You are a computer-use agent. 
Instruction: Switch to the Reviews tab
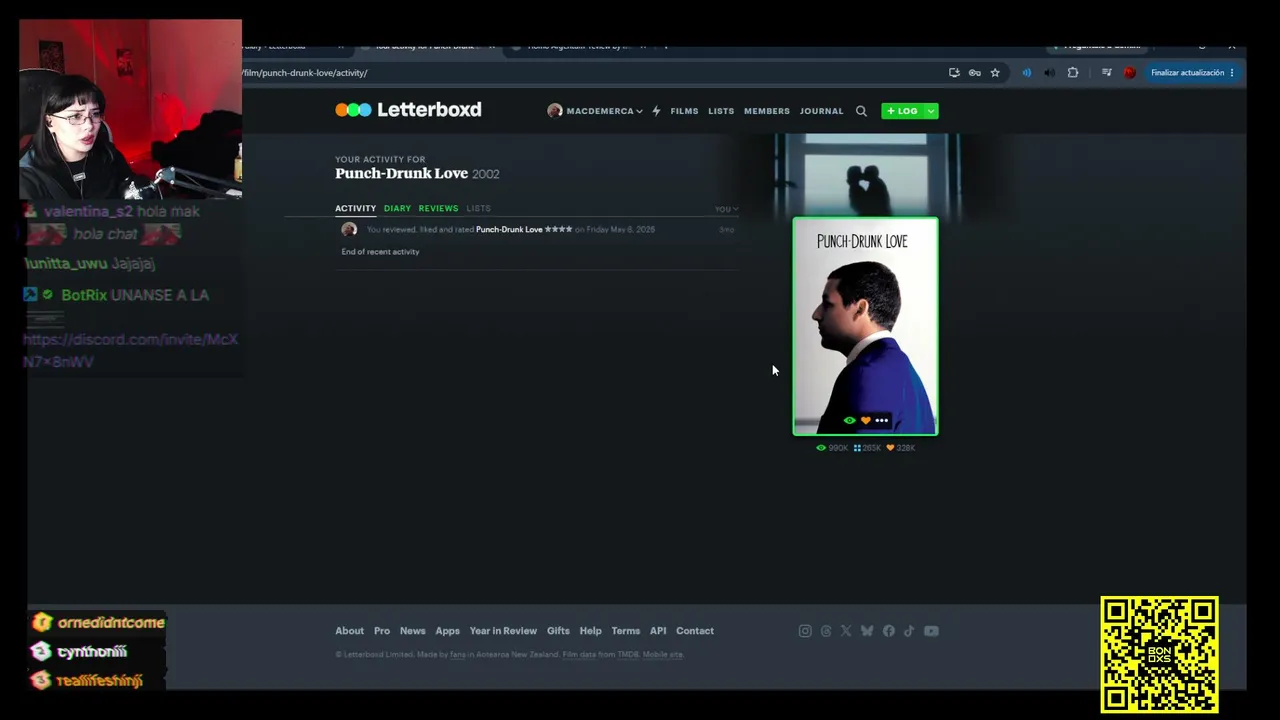[x=438, y=208]
